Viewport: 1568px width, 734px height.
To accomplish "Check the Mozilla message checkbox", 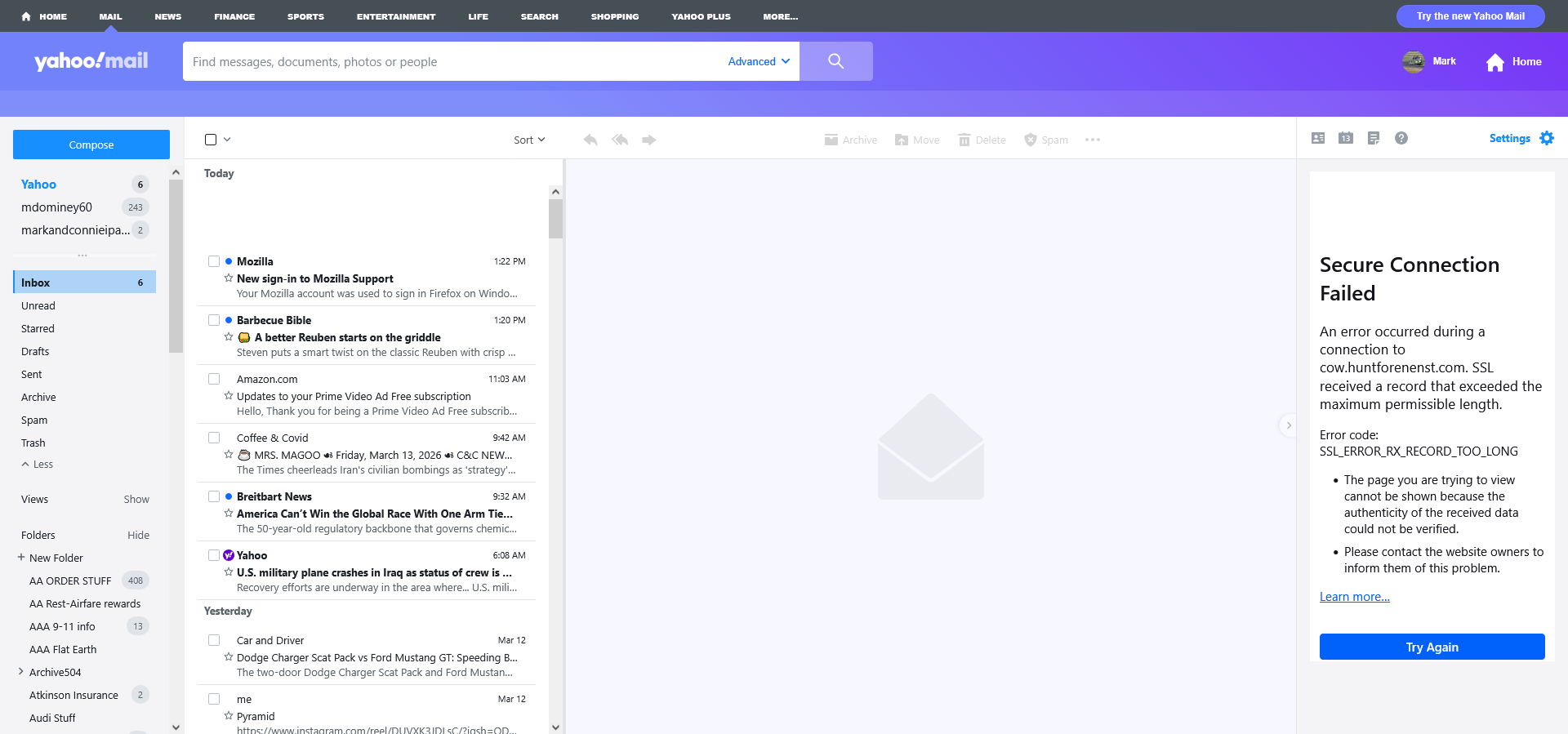I will [x=214, y=261].
